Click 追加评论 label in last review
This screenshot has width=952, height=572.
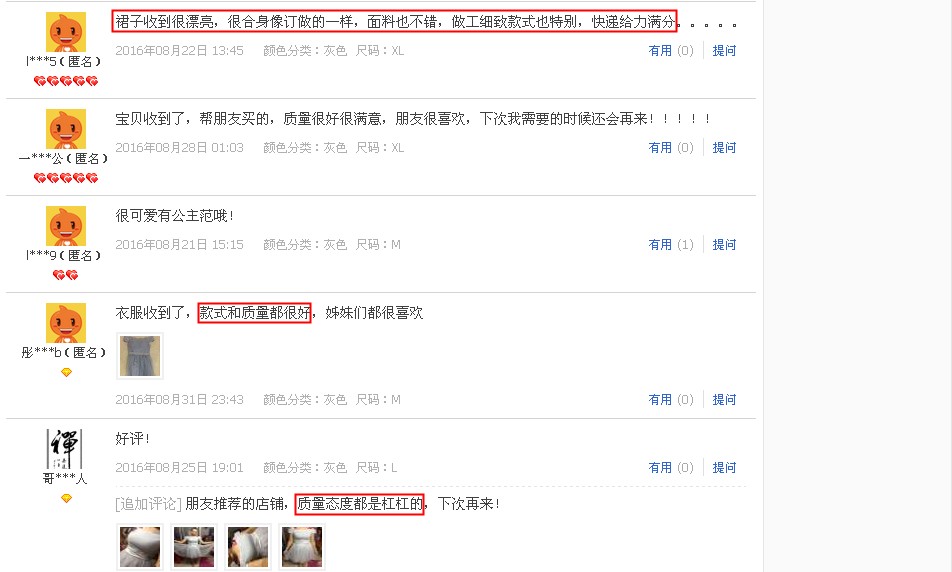pyautogui.click(x=148, y=503)
